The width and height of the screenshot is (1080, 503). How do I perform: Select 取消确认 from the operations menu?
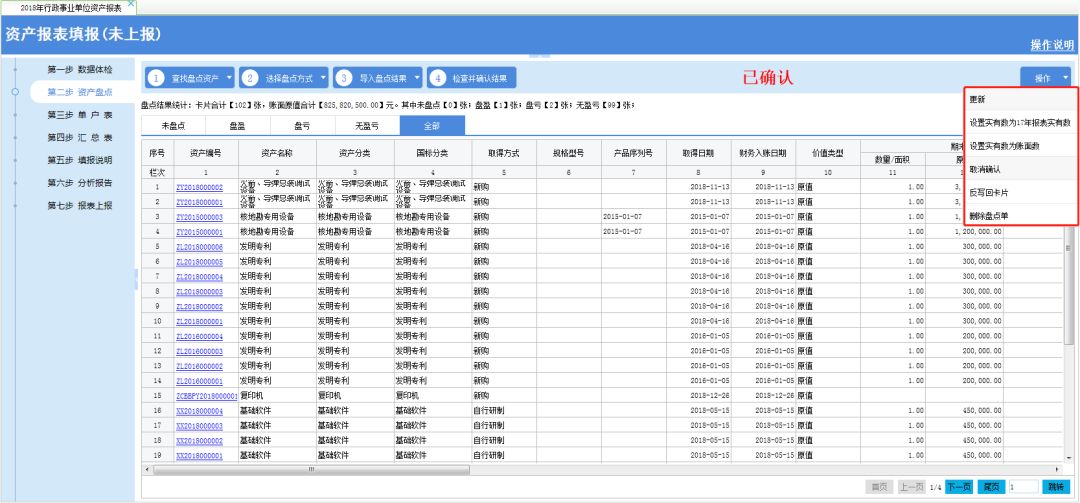pos(985,170)
